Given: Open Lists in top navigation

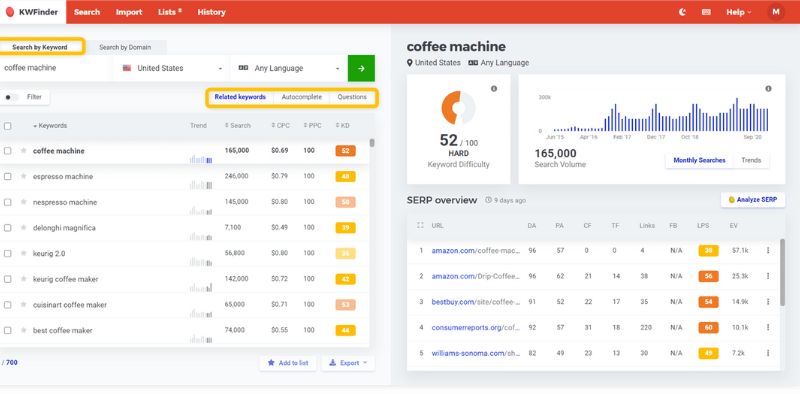Looking at the screenshot, I should point(169,12).
